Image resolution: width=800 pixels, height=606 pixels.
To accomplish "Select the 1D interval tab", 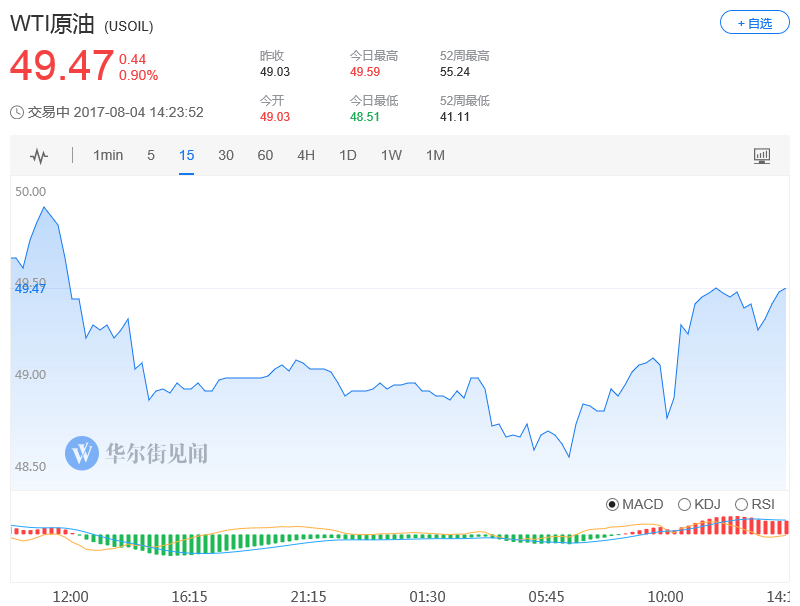I will (347, 155).
